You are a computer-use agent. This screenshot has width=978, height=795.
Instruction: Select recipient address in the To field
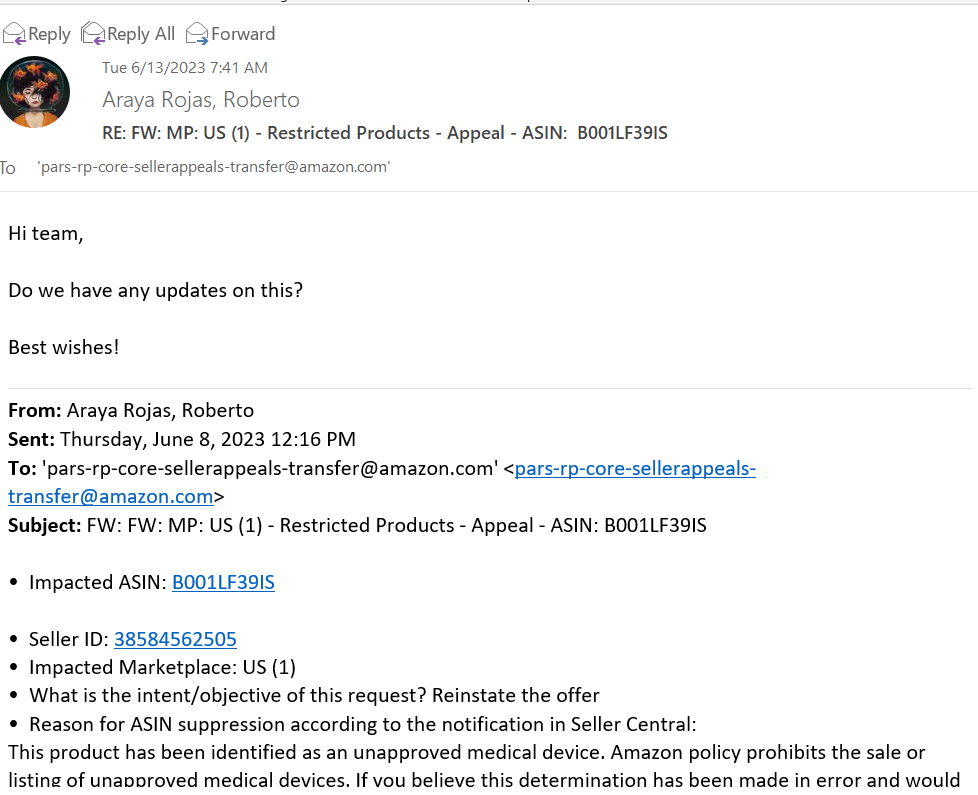[214, 167]
